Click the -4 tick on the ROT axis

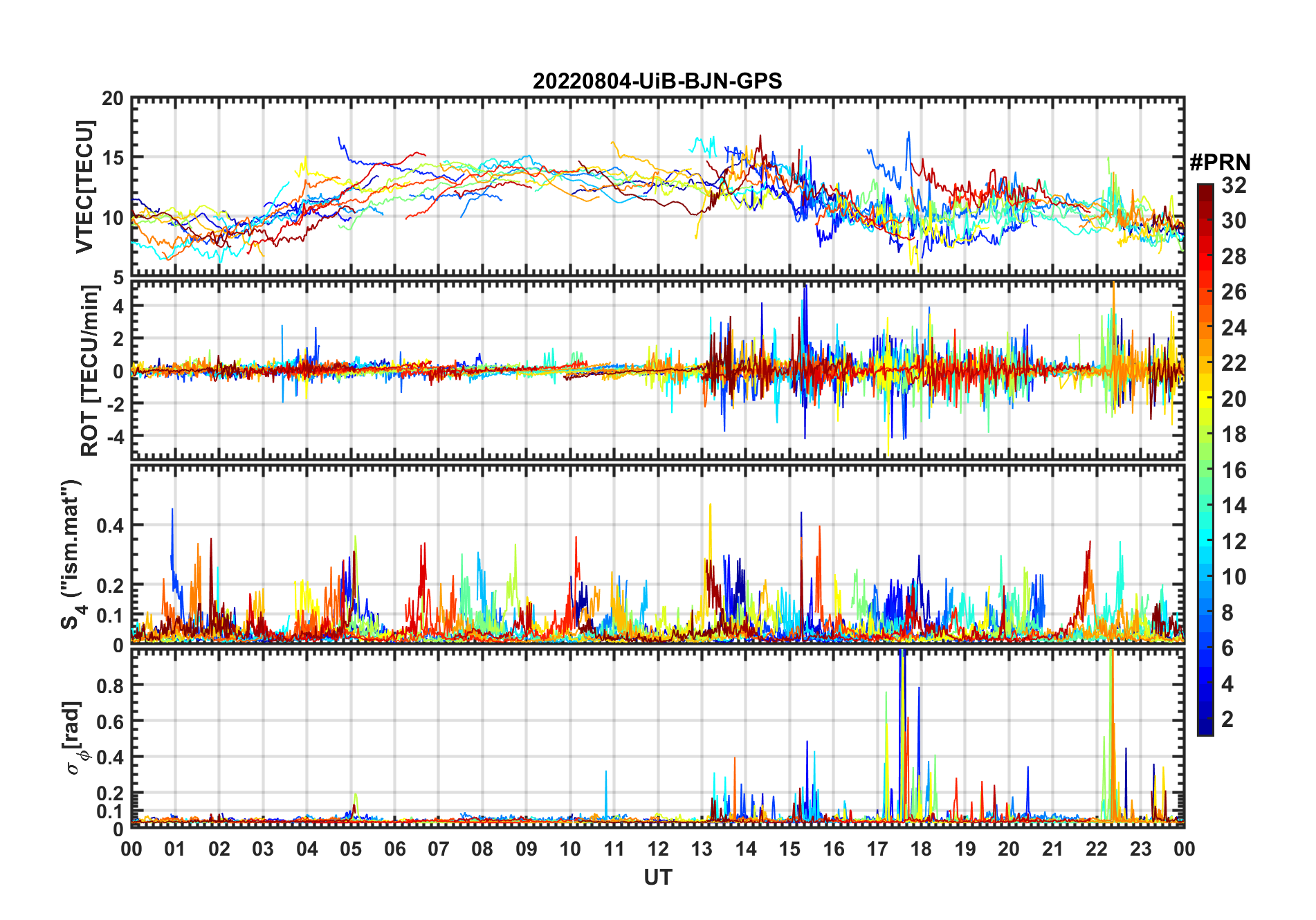[x=114, y=436]
